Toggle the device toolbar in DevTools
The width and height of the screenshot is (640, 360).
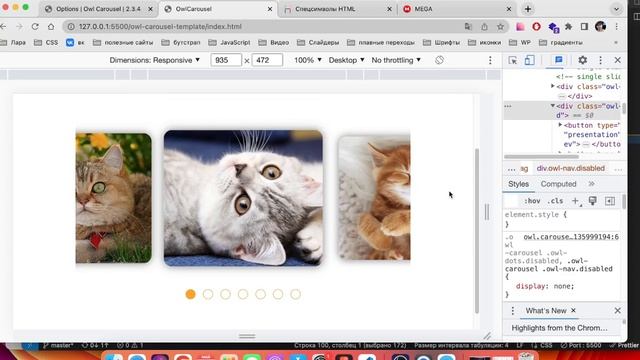tap(529, 60)
